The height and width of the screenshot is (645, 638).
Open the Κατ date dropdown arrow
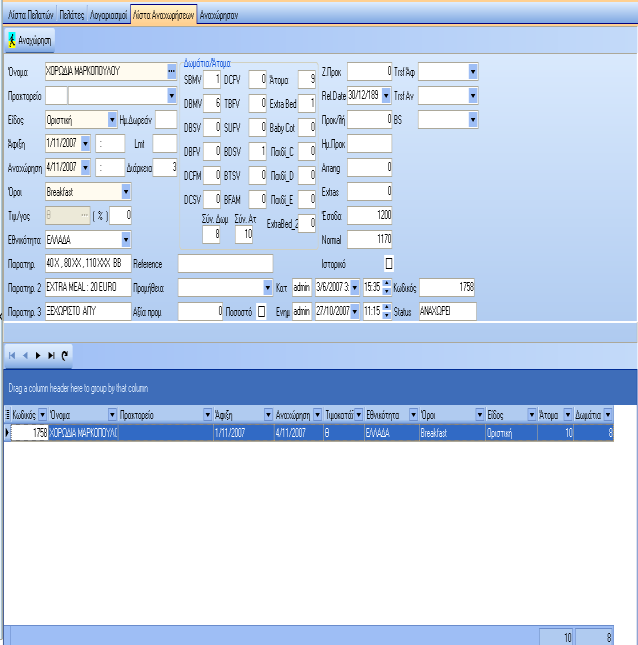pos(355,288)
